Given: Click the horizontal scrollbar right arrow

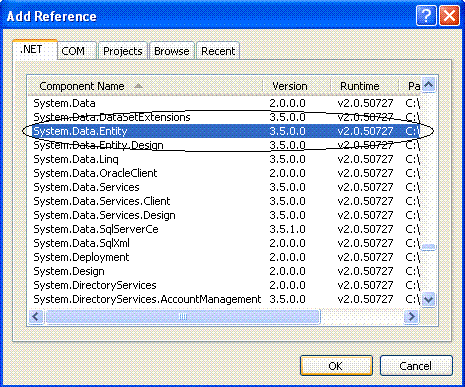Looking at the screenshot, I should (x=412, y=316).
